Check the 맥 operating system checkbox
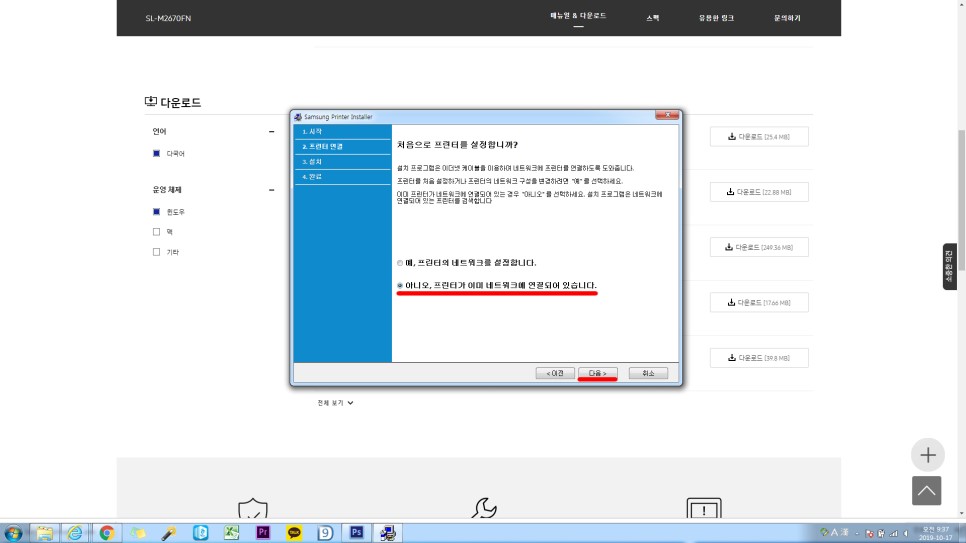Screen dimensions: 966x543 [x=156, y=232]
